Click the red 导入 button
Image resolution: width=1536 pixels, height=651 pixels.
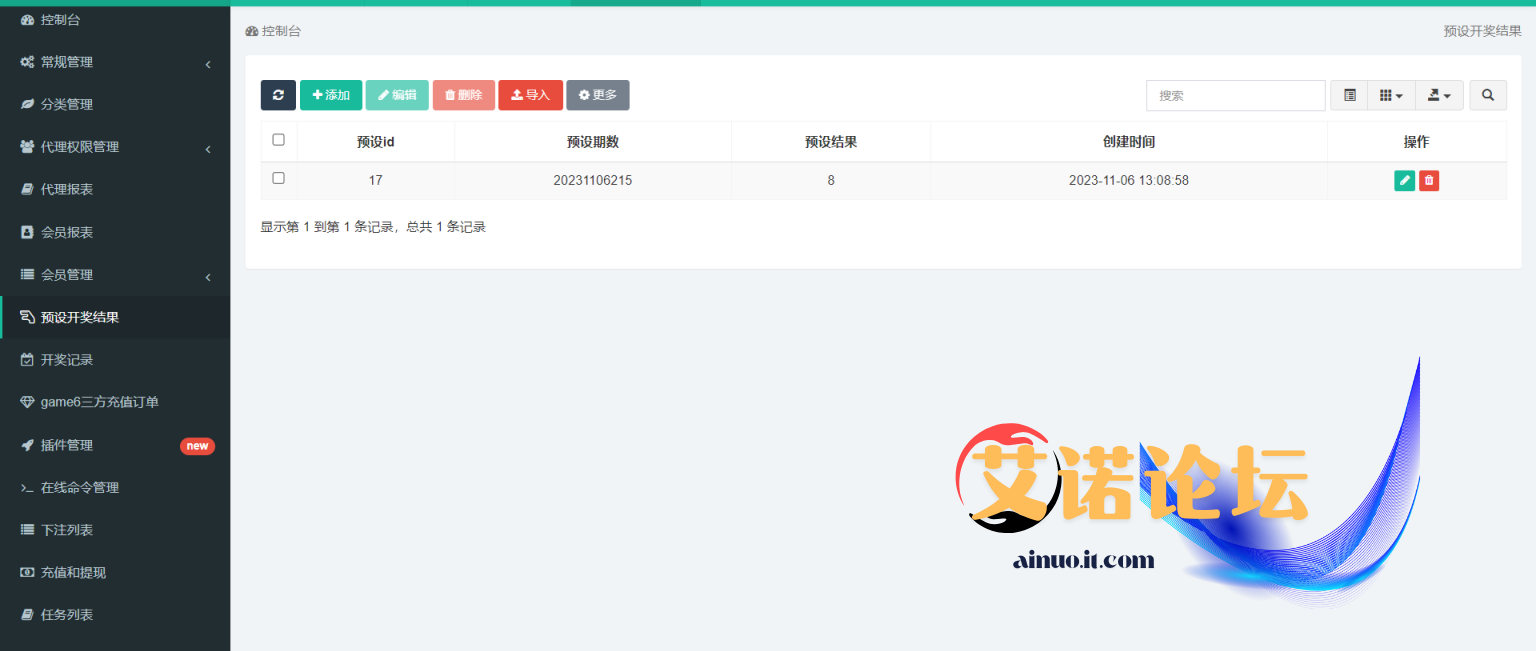[531, 95]
